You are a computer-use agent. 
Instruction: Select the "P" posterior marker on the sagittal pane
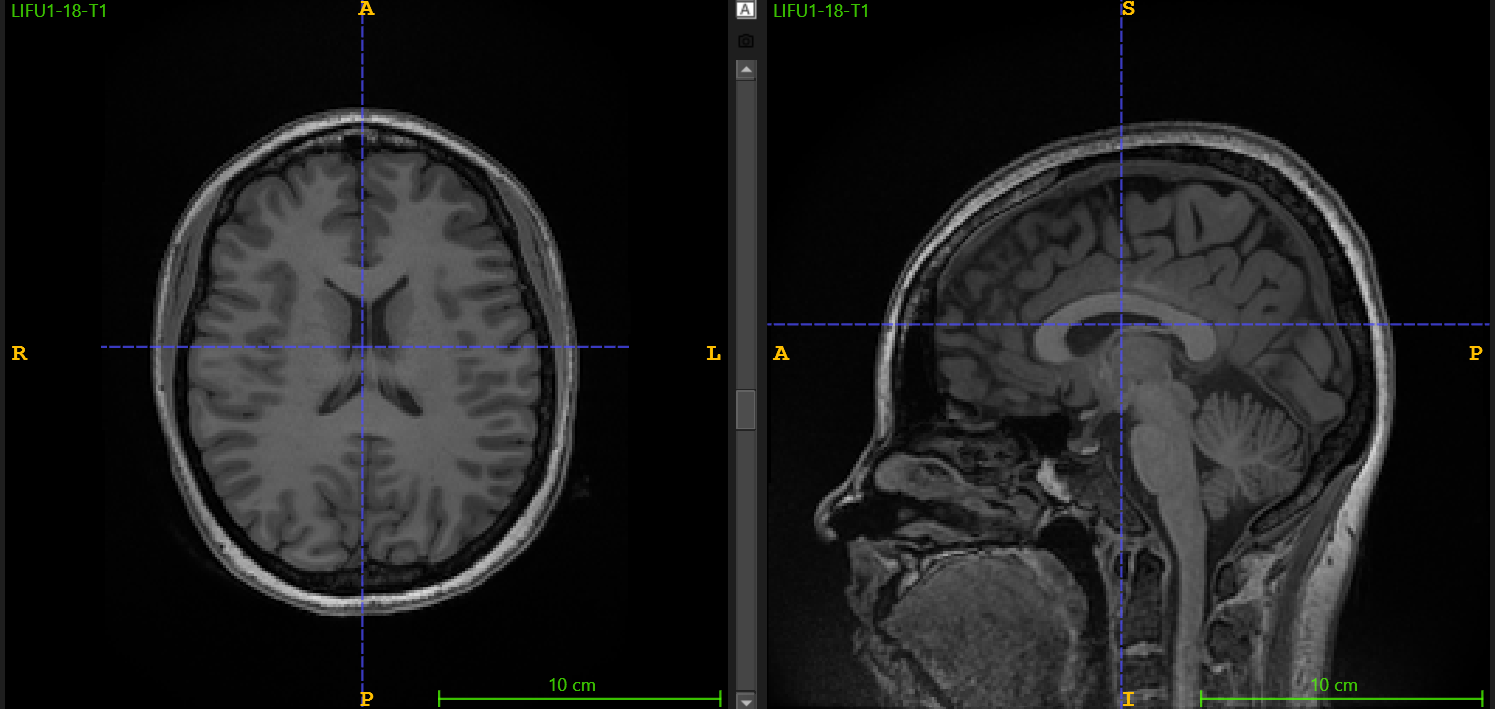1476,353
